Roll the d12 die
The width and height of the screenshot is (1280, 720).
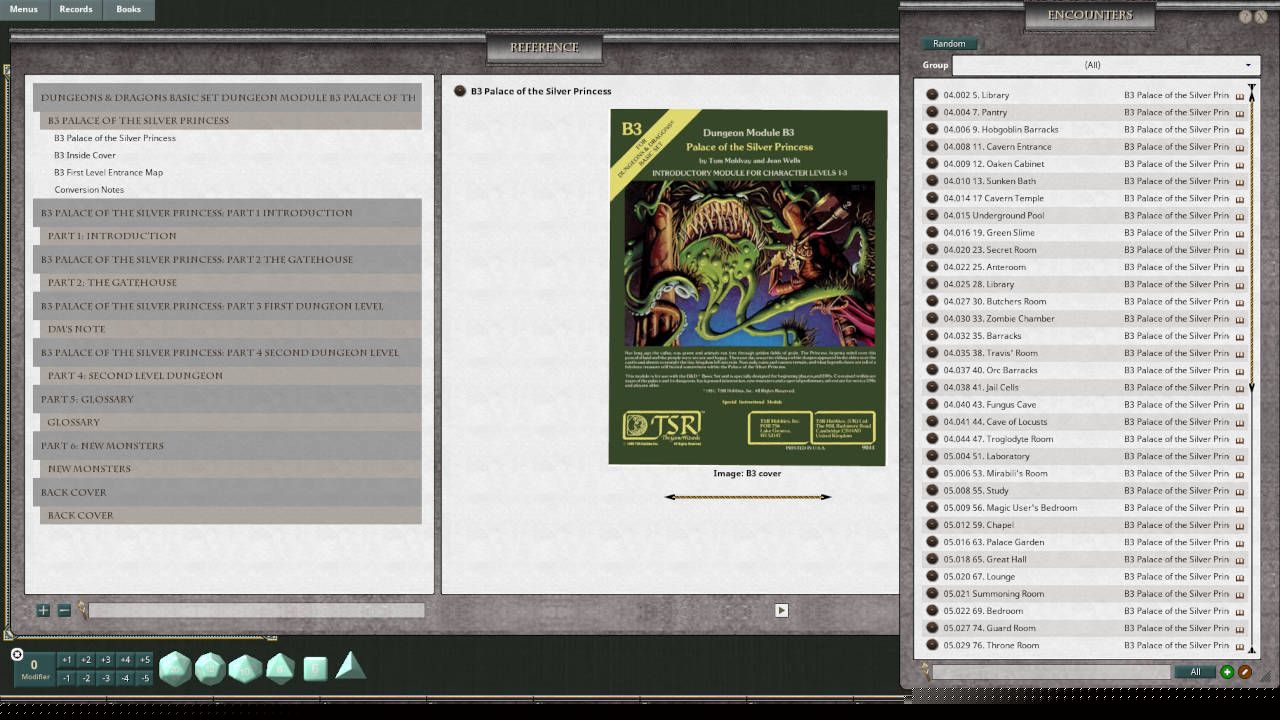(x=210, y=668)
